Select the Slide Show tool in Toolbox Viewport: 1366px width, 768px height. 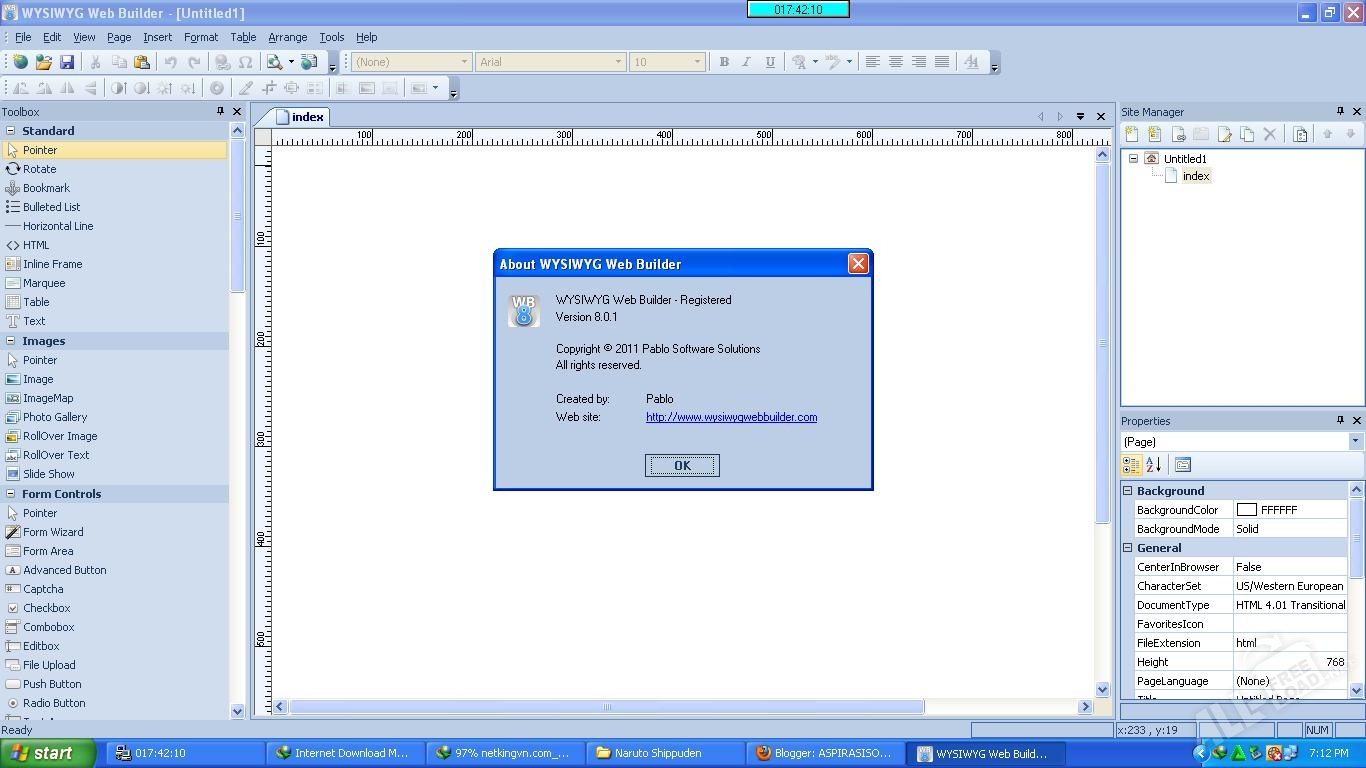pos(48,474)
